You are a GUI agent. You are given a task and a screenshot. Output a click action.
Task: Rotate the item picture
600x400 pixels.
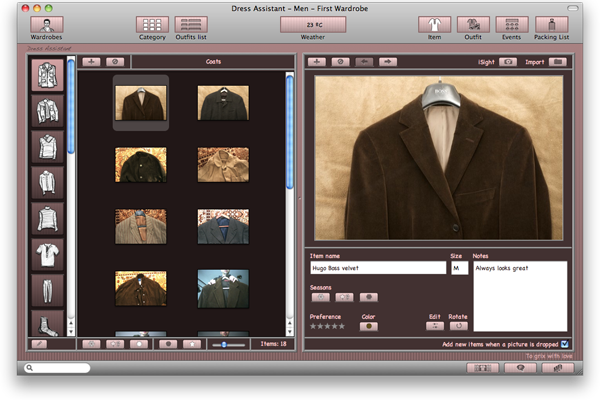(x=459, y=326)
